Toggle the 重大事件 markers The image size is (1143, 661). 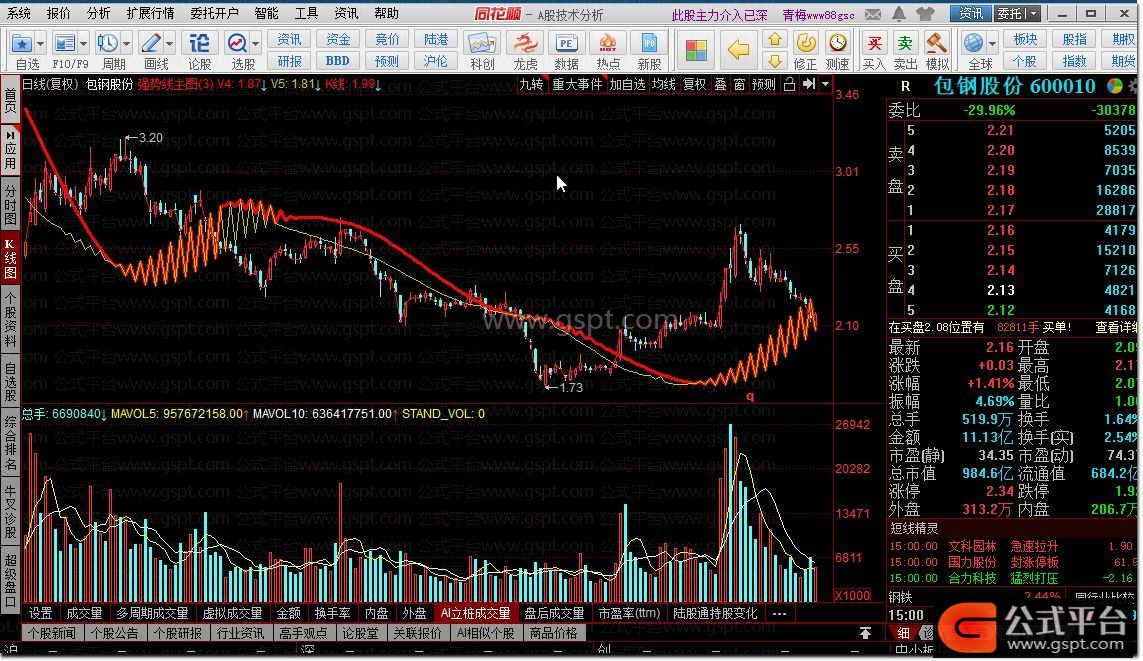pyautogui.click(x=577, y=85)
